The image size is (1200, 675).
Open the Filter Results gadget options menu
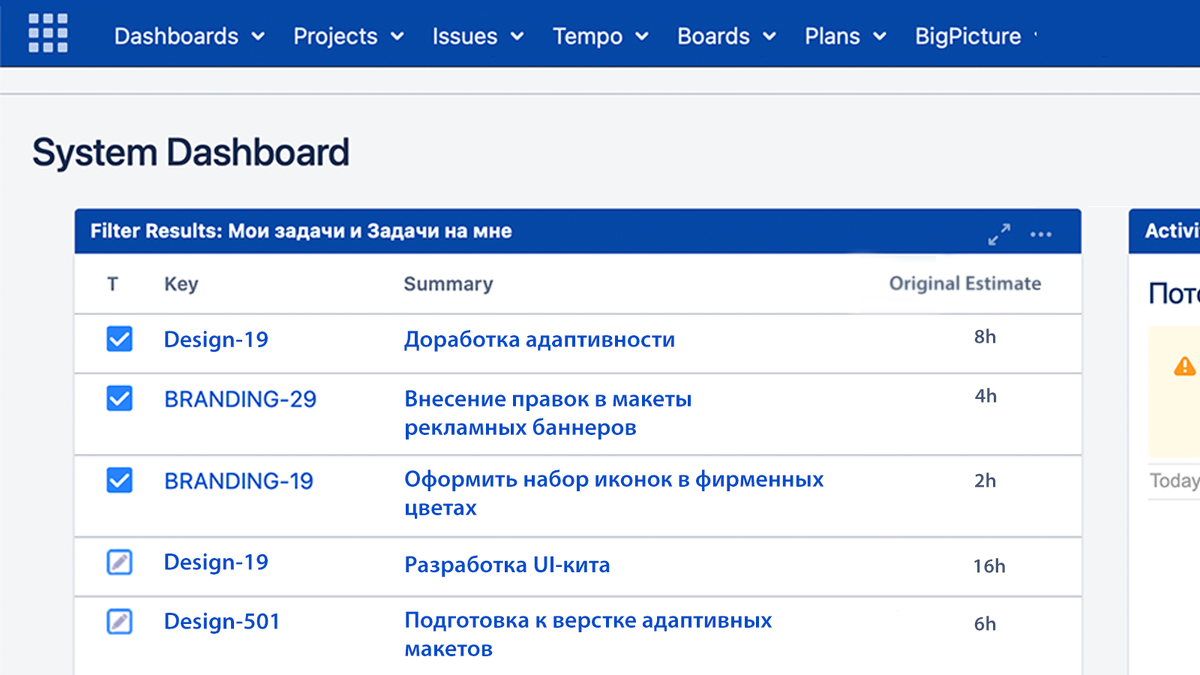tap(1041, 235)
